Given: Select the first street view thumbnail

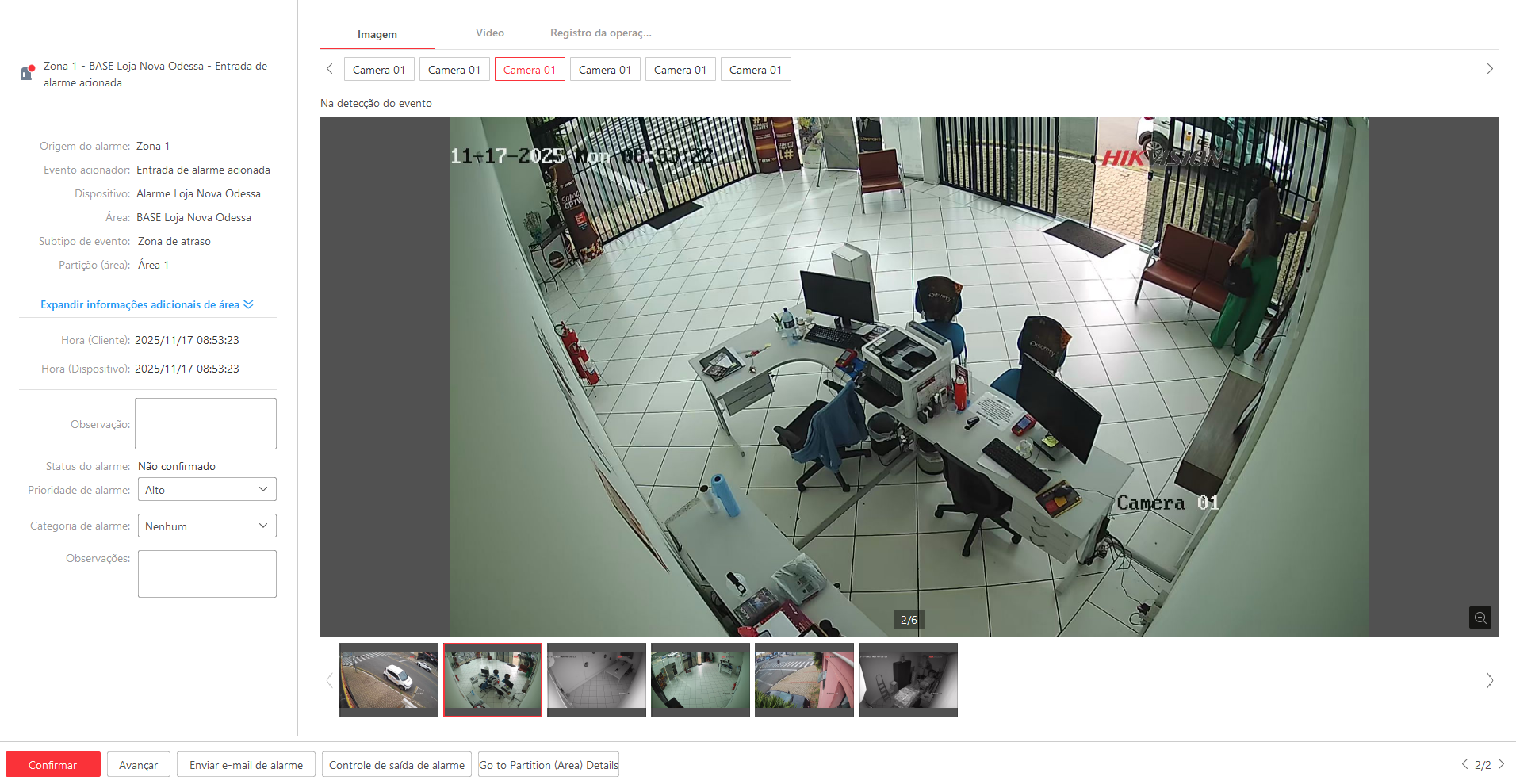Looking at the screenshot, I should click(389, 679).
